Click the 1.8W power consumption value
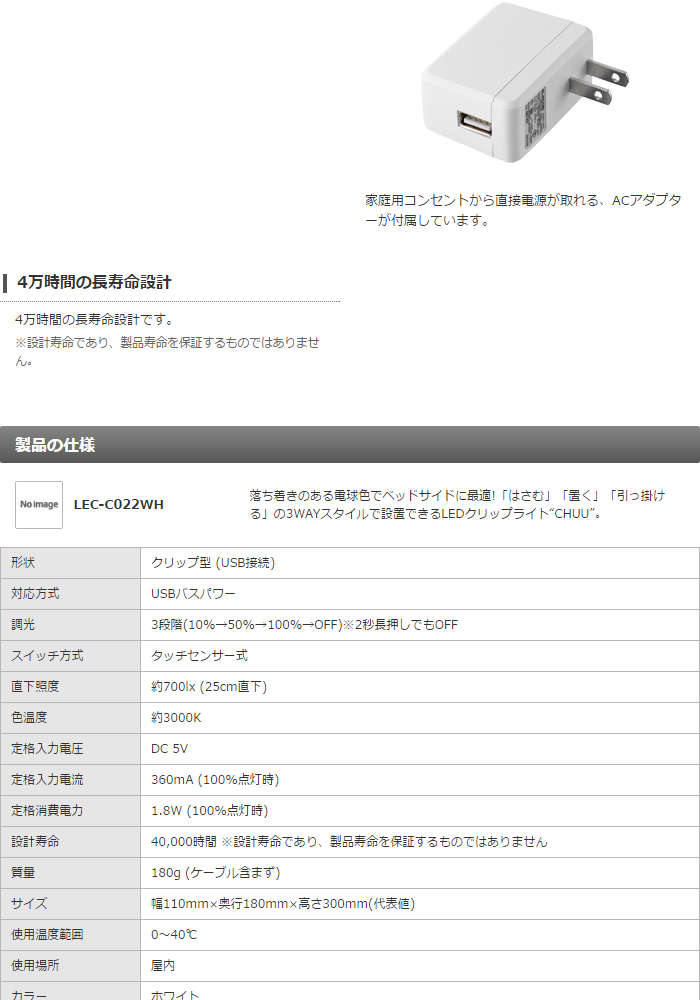Screen dimensions: 700x1000 pos(209,811)
